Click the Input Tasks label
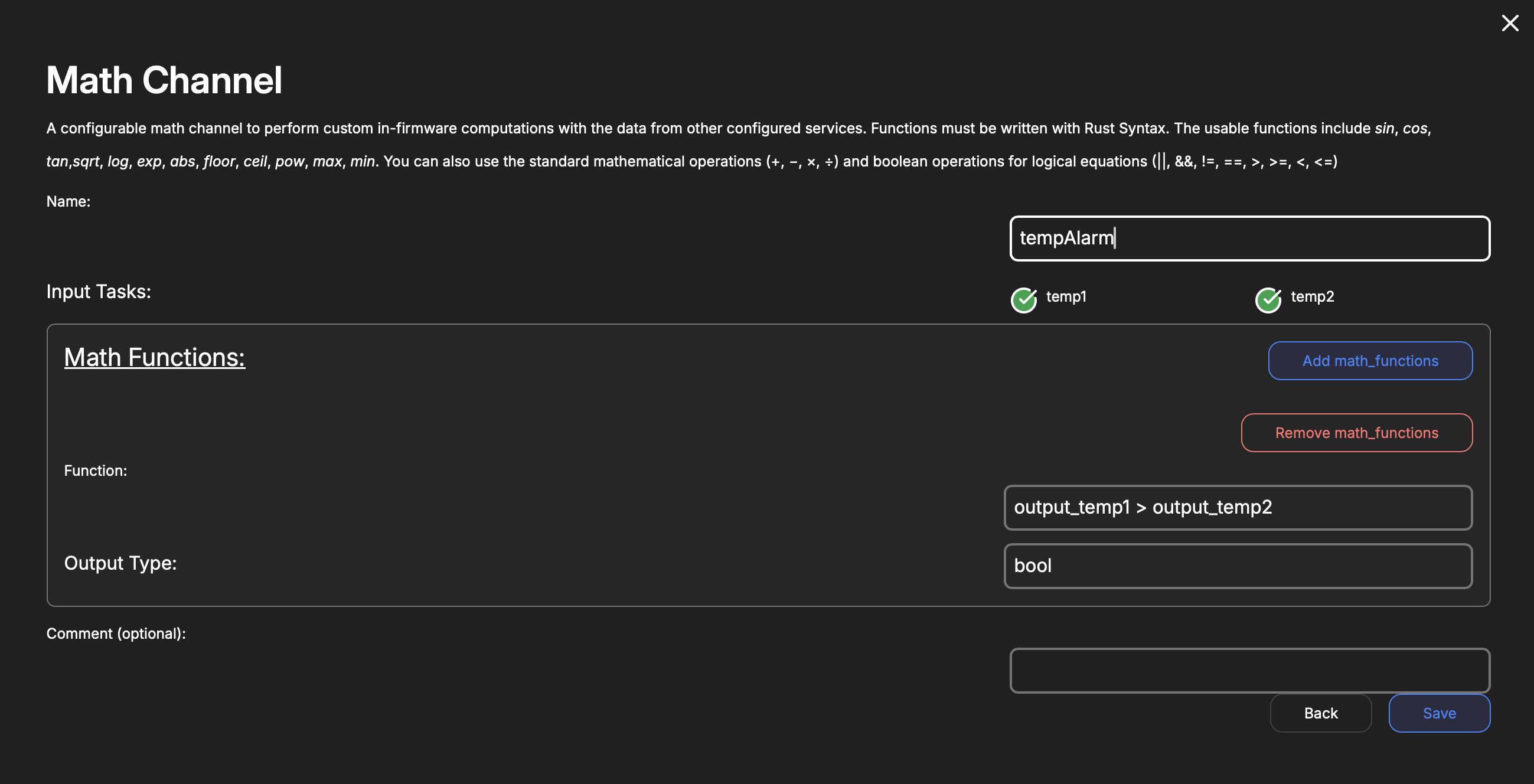The image size is (1534, 784). tap(99, 291)
